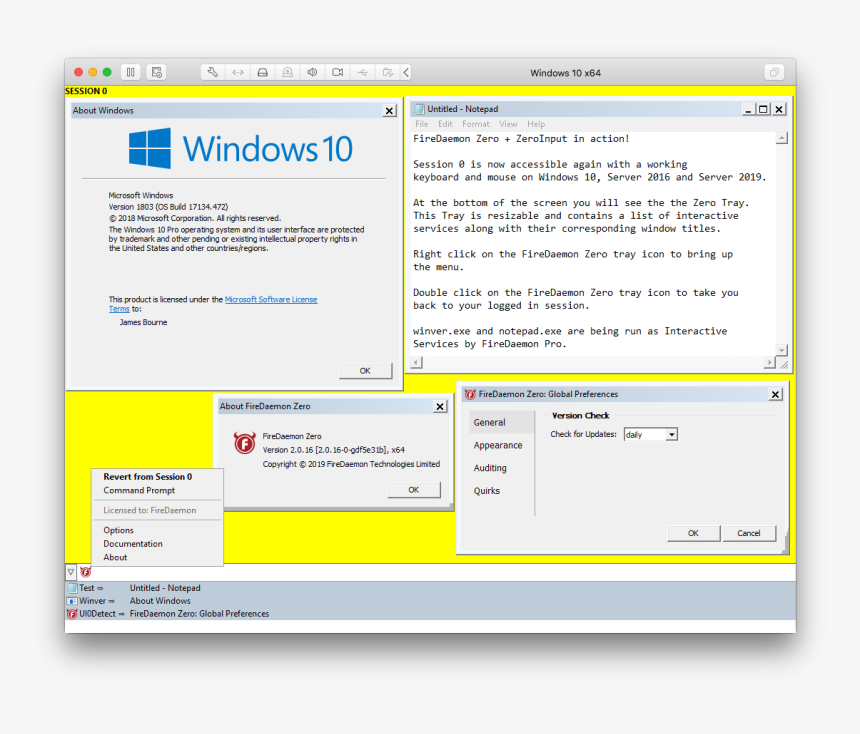Open the Check for Updates dropdown

pos(671,434)
